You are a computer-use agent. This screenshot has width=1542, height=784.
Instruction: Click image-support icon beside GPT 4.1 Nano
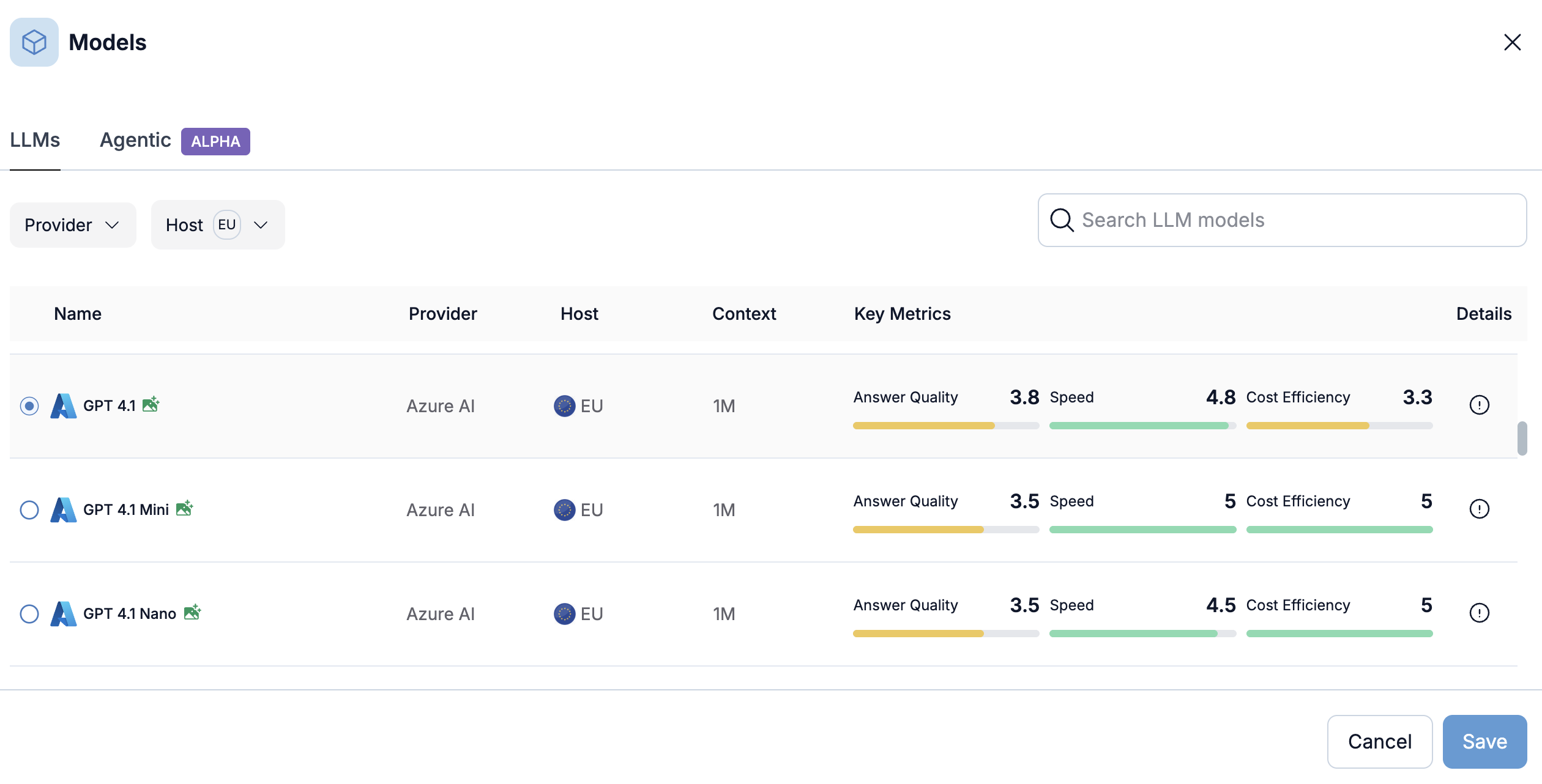click(x=192, y=612)
